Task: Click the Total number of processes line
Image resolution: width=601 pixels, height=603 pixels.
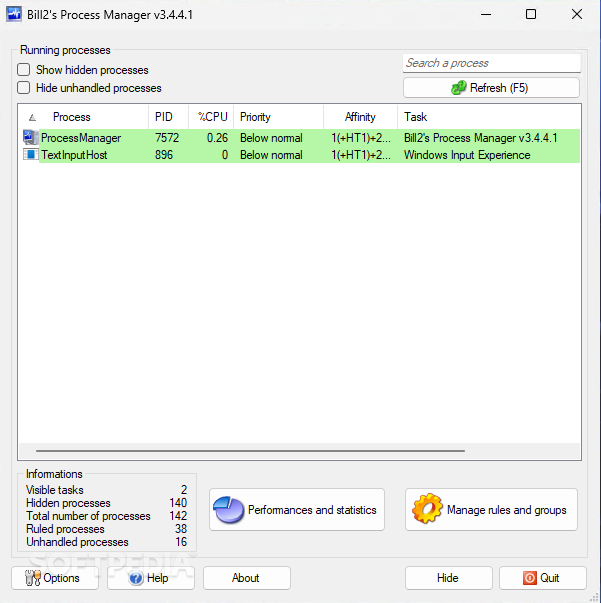Action: click(107, 516)
